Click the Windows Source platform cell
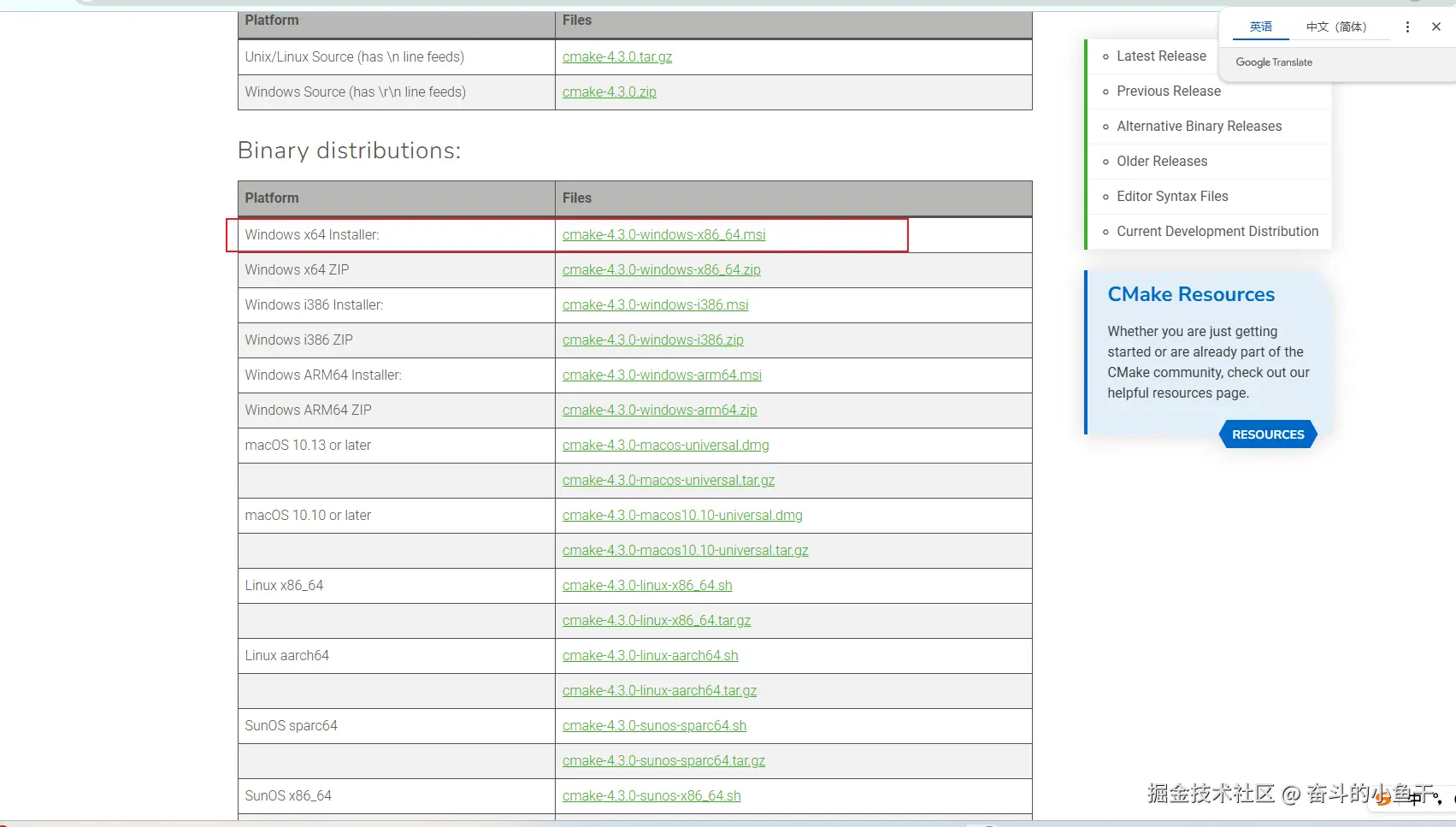This screenshot has width=1456, height=827. (397, 92)
